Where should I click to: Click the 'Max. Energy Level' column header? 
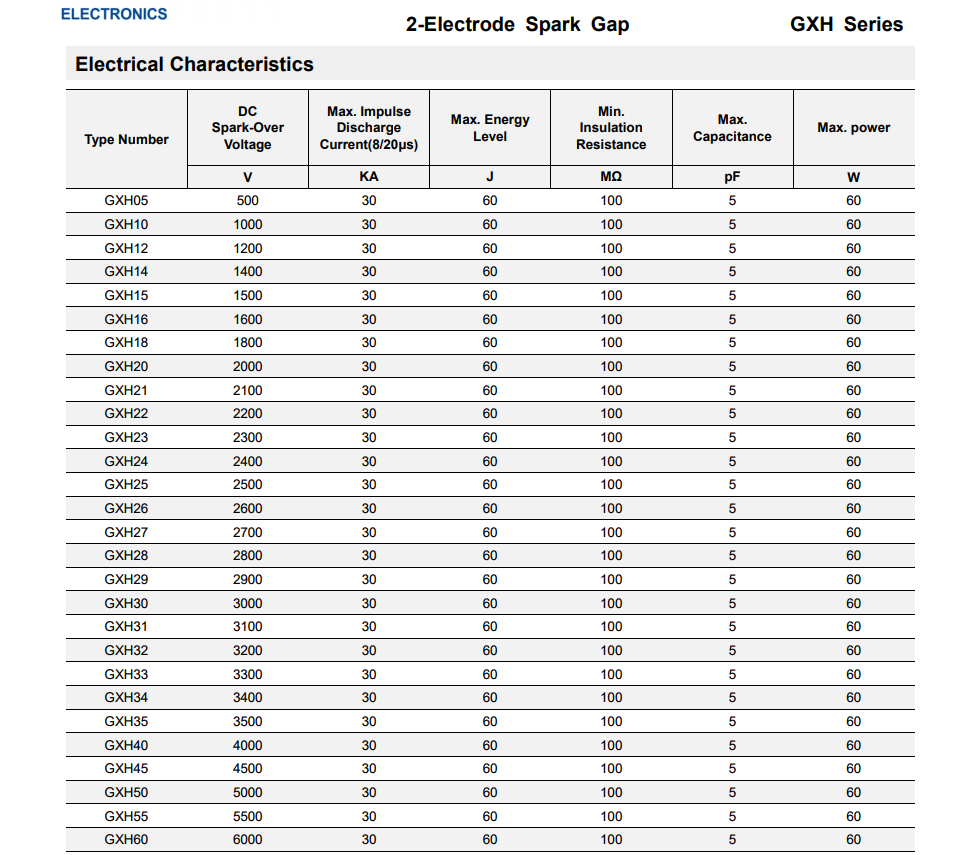[x=490, y=128]
